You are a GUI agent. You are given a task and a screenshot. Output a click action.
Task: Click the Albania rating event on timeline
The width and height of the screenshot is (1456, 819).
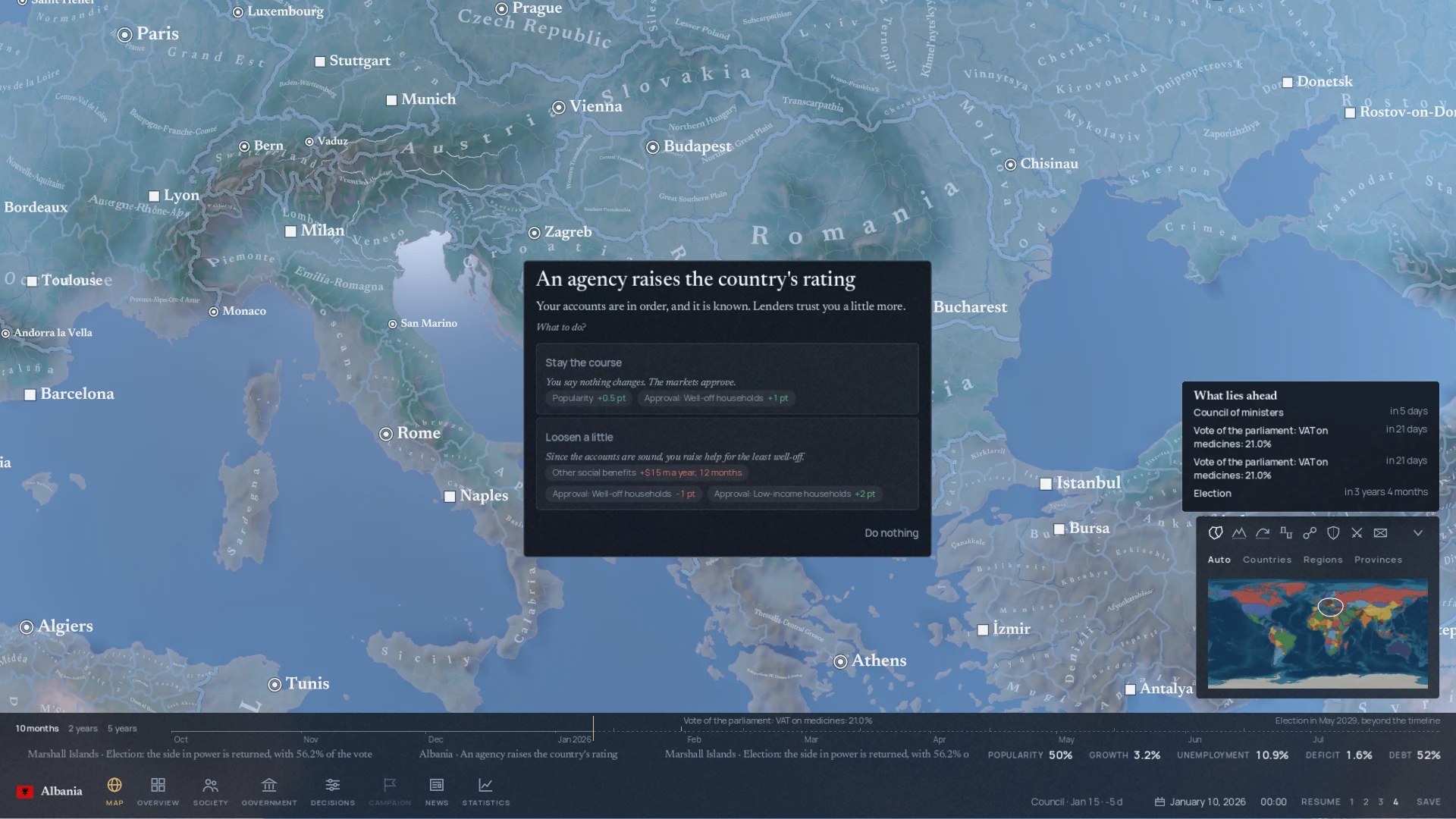pyautogui.click(x=518, y=755)
